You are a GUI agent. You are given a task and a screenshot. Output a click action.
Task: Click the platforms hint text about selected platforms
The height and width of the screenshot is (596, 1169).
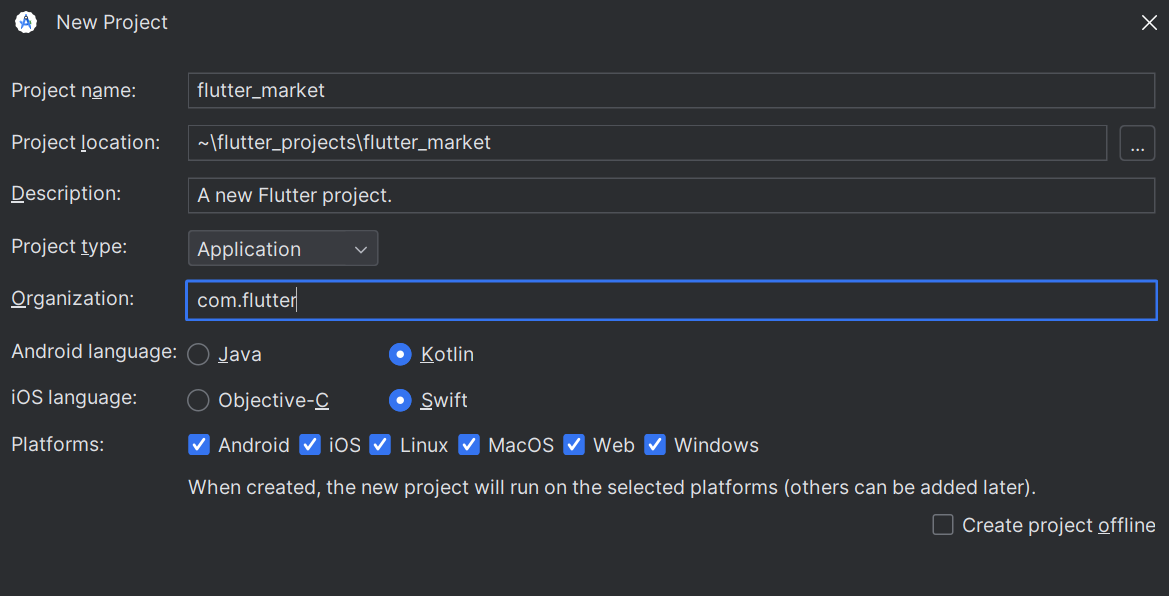612,488
